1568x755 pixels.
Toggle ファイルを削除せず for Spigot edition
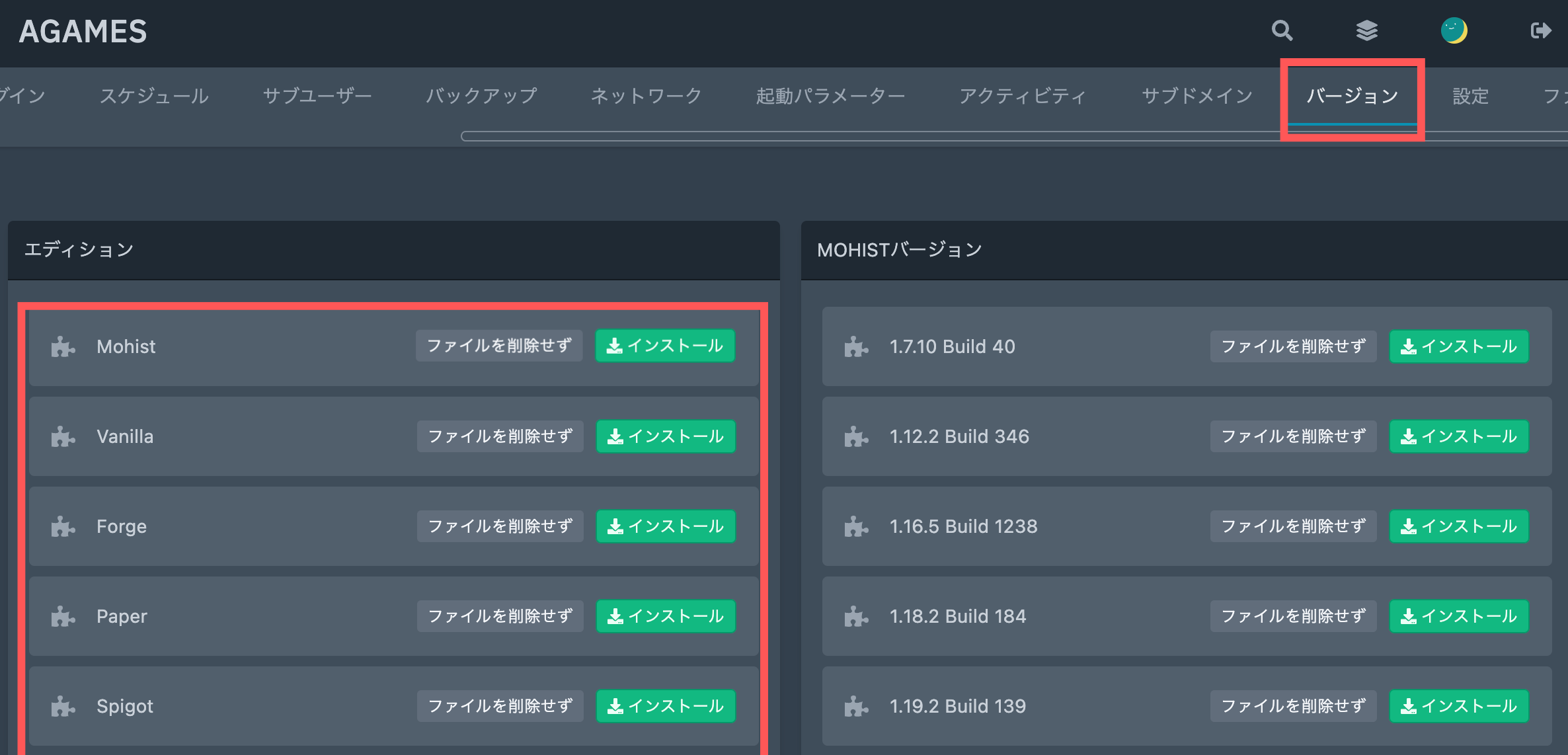500,706
